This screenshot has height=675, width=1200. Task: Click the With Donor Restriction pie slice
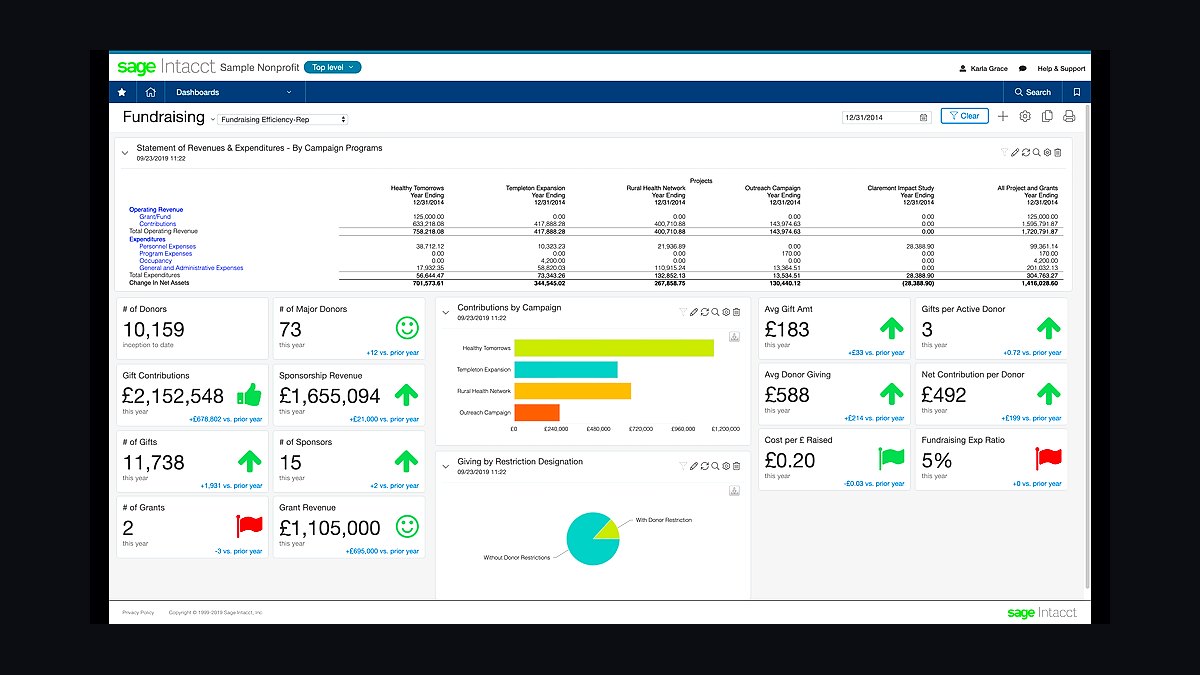point(607,529)
